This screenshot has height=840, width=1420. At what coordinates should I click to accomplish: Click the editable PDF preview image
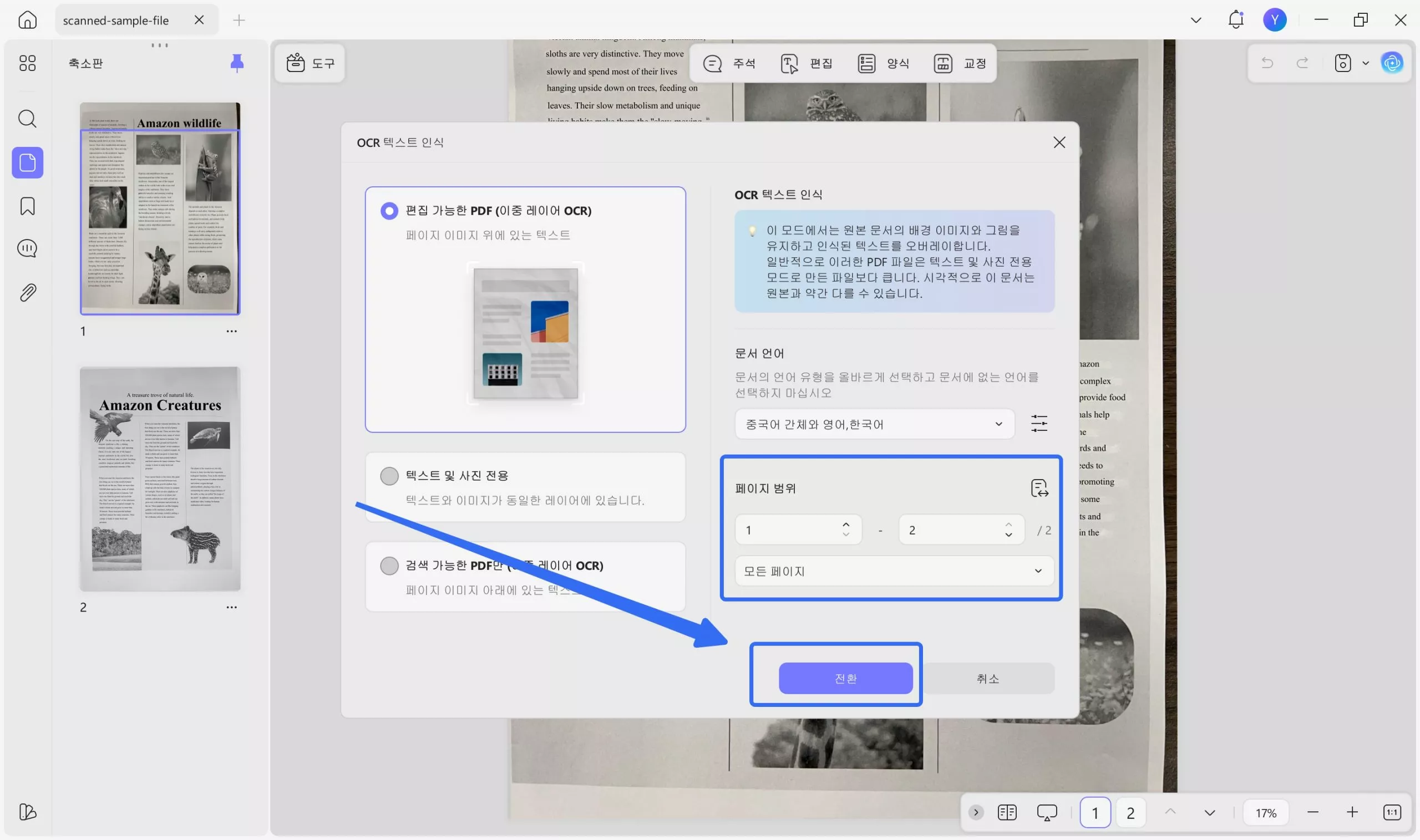tap(525, 333)
